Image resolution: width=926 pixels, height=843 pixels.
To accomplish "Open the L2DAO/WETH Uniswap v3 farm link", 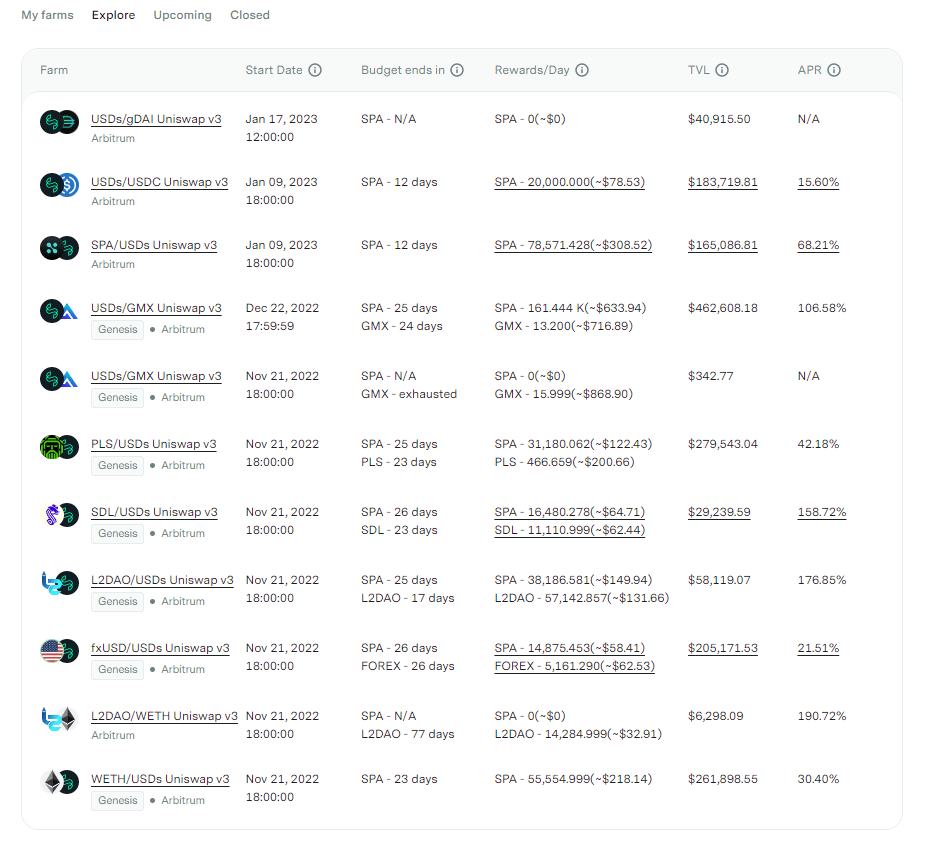I will pyautogui.click(x=164, y=716).
